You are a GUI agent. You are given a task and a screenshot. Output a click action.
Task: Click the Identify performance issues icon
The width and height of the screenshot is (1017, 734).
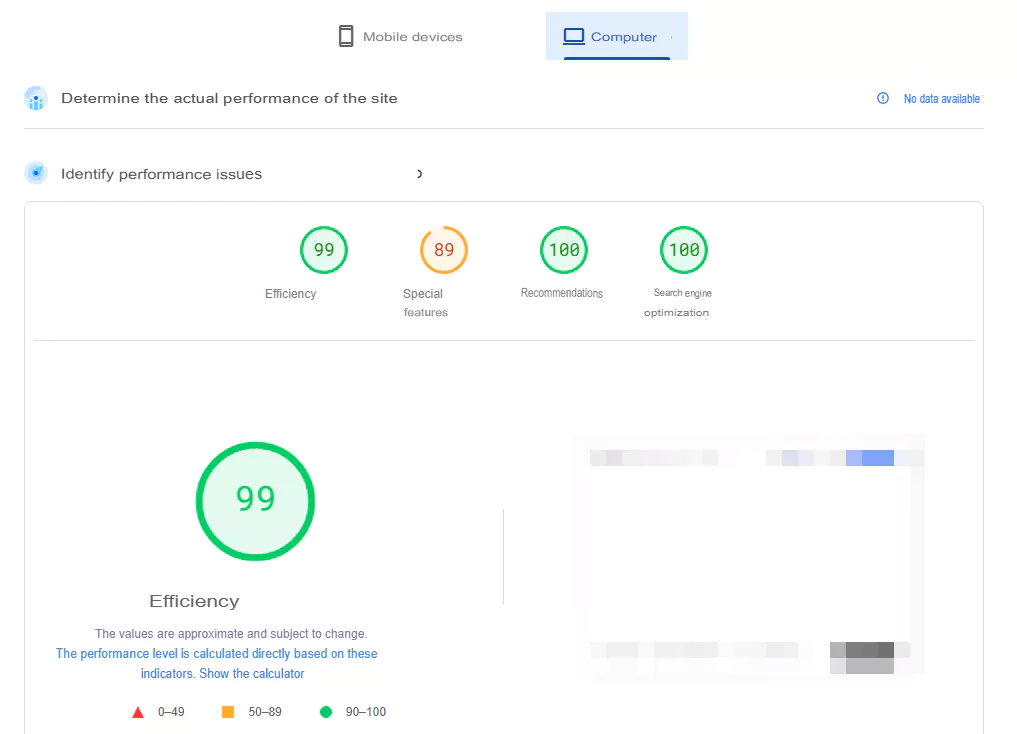[x=36, y=173]
